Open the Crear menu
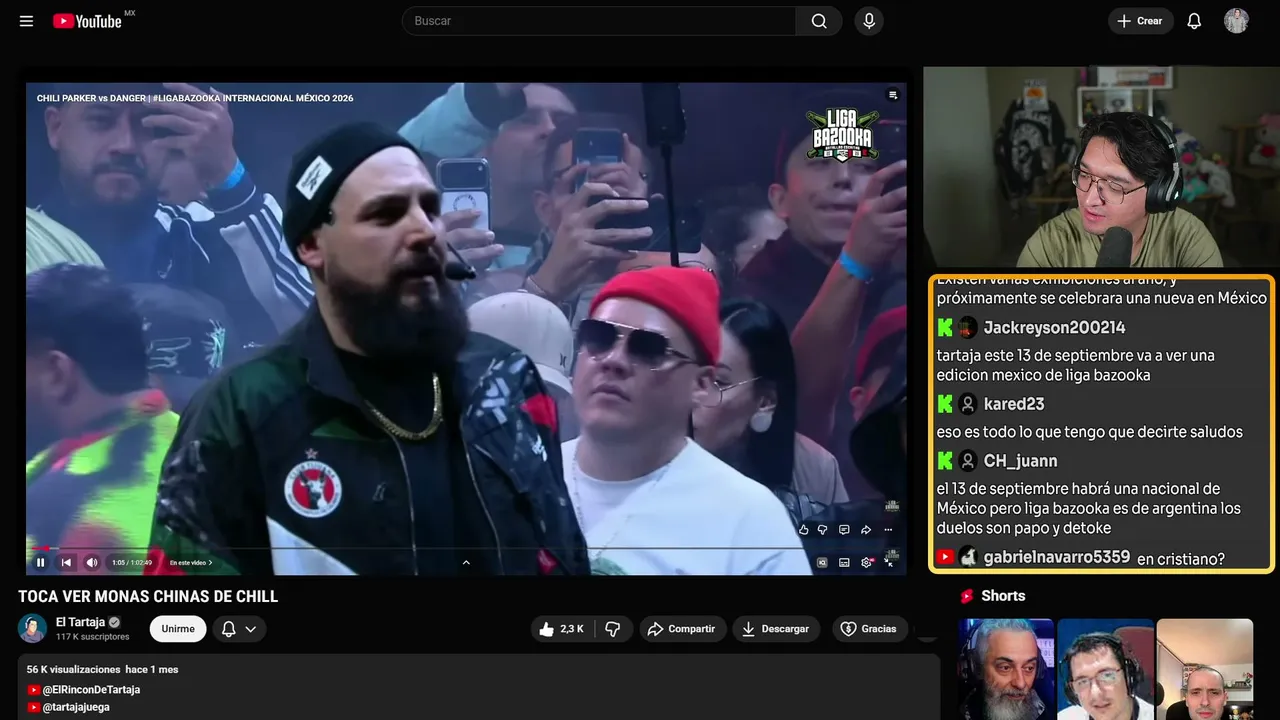Viewport: 1280px width, 720px height. point(1140,21)
